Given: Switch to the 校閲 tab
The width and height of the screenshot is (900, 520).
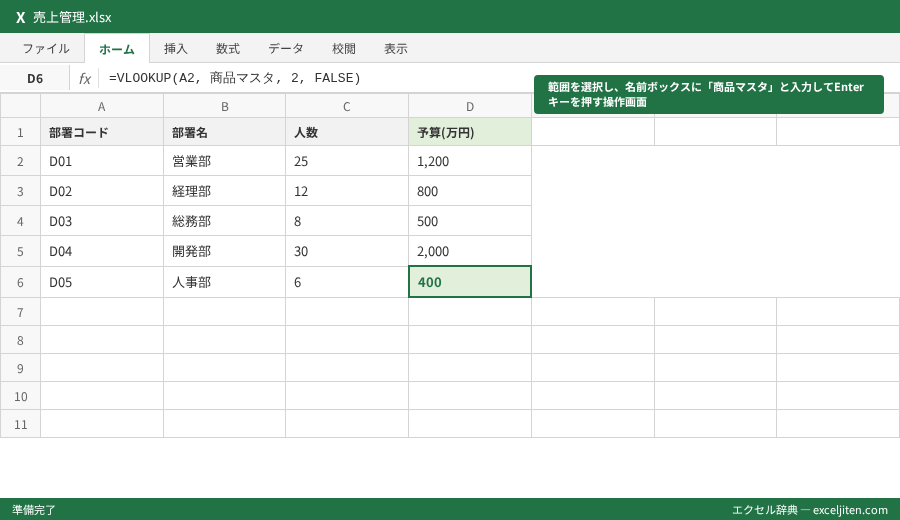Looking at the screenshot, I should pos(344,49).
